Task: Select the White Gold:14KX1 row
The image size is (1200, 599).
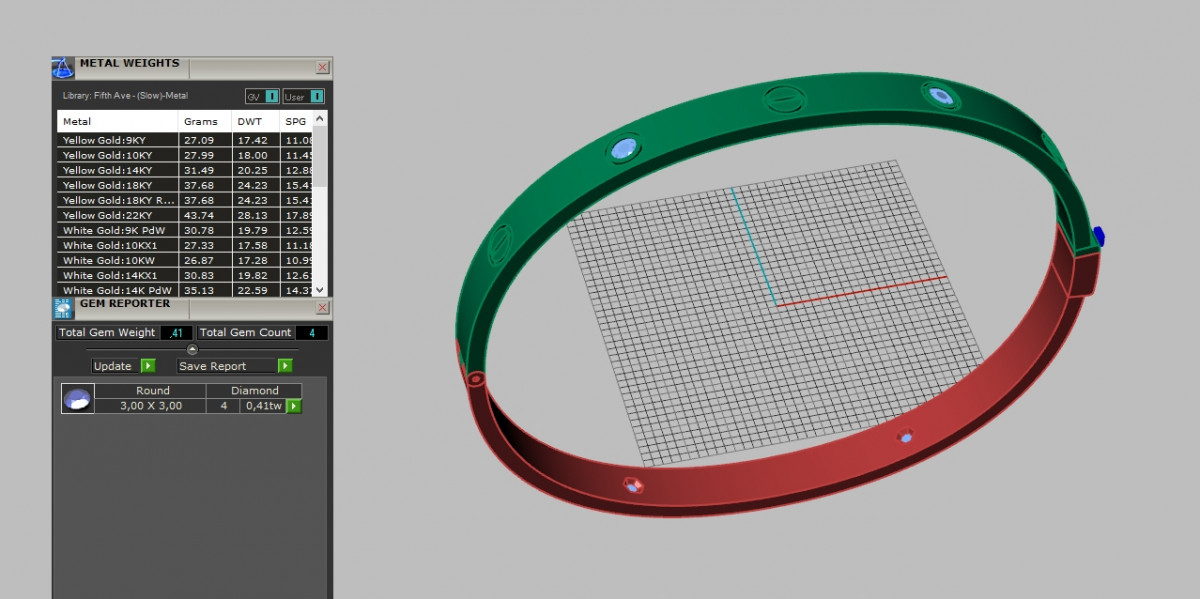Action: click(x=185, y=275)
